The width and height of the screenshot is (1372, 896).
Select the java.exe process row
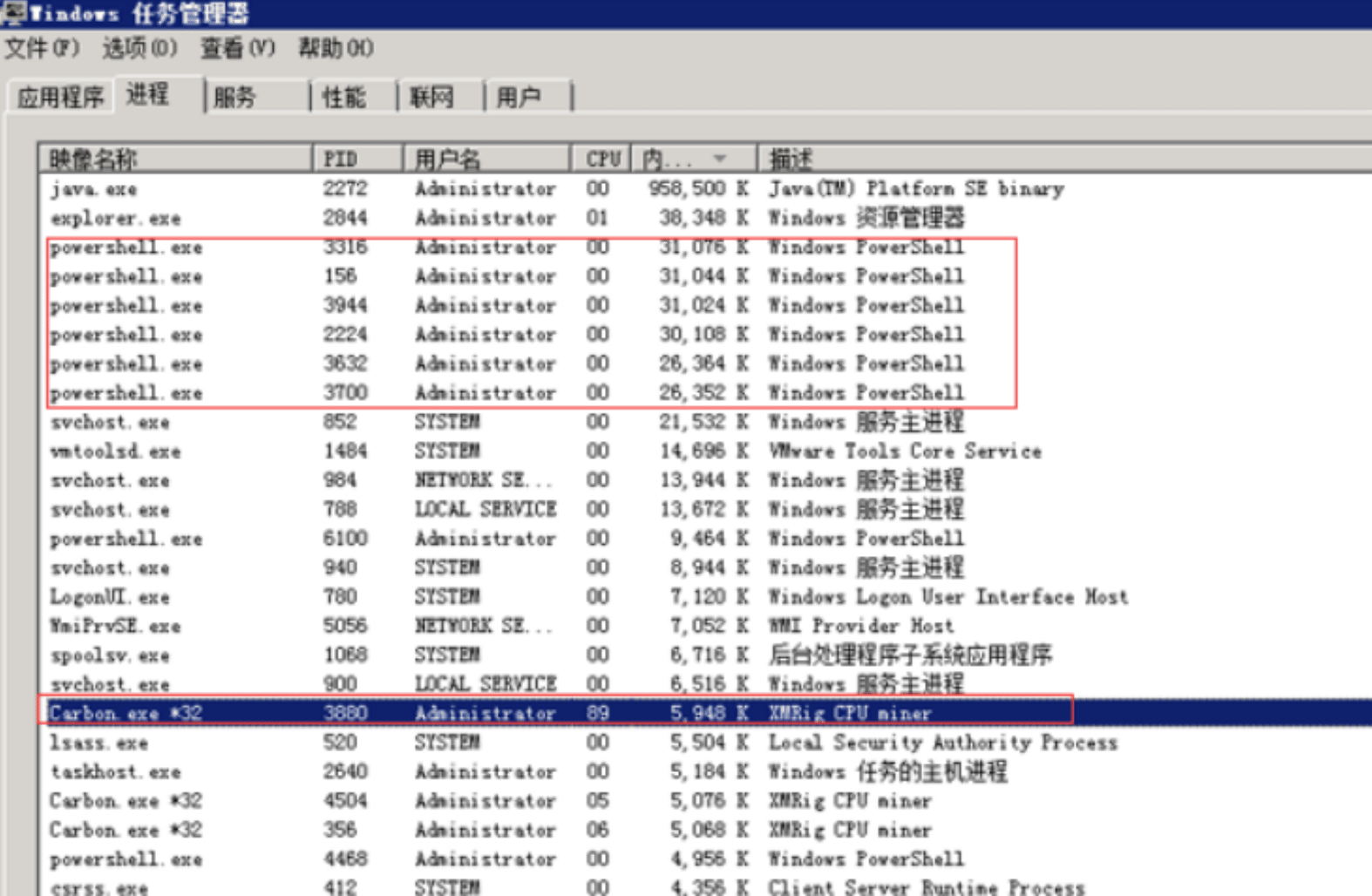[706, 188]
